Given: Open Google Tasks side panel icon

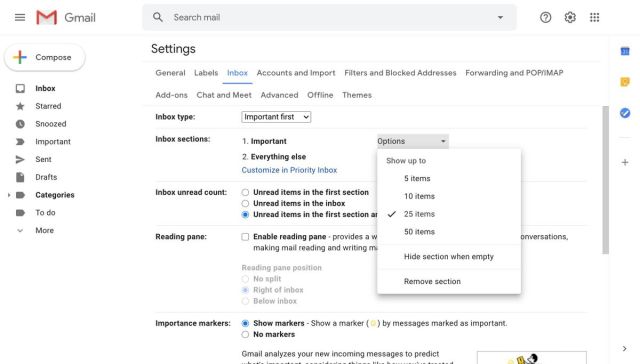Looking at the screenshot, I should [x=625, y=113].
